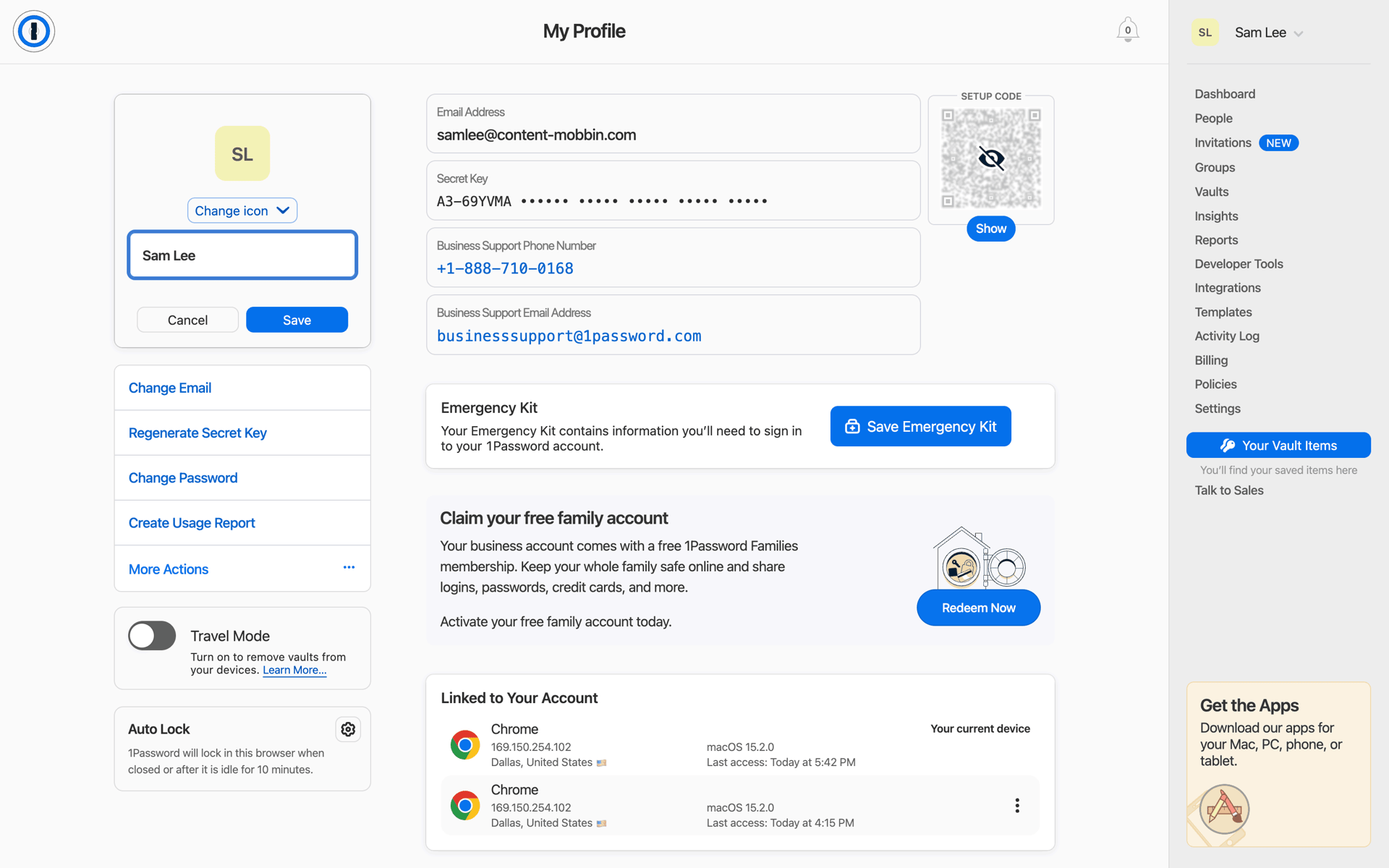Focus the Sam Lee name input field
The image size is (1389, 868).
point(242,255)
